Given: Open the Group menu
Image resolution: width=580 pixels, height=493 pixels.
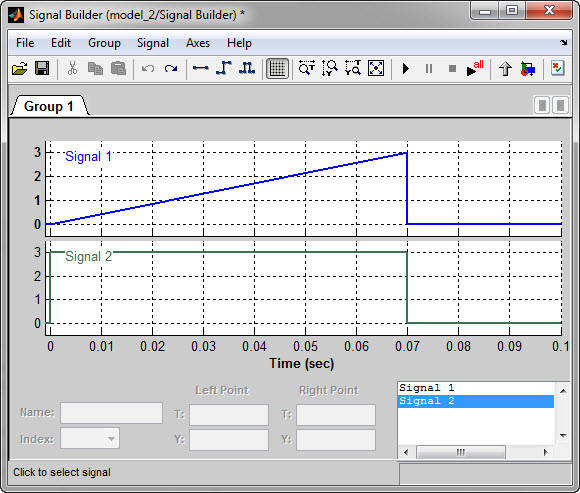Looking at the screenshot, I should [104, 43].
